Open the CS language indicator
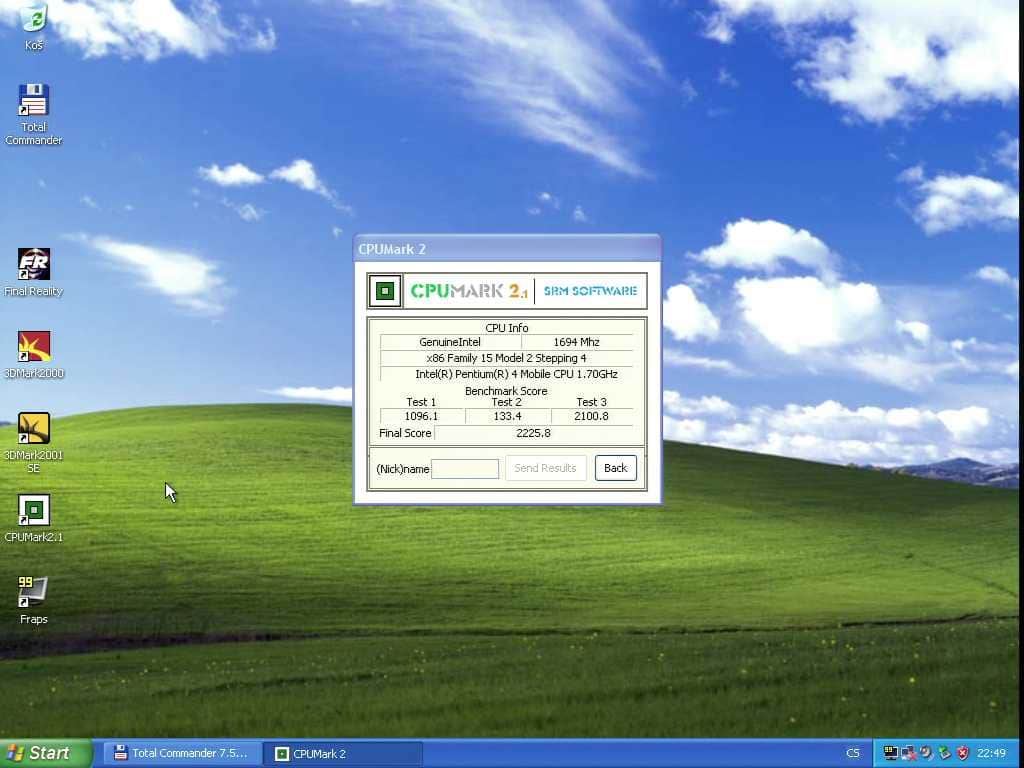This screenshot has width=1024, height=768. [853, 753]
